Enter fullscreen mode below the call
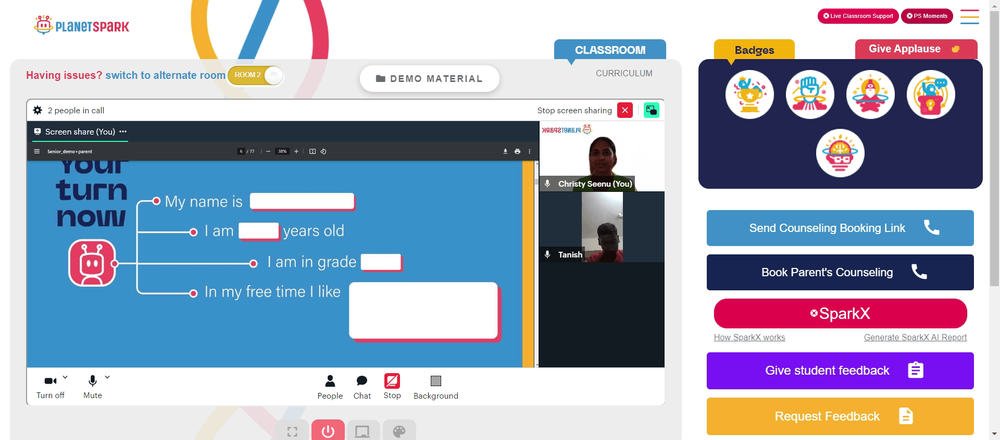The image size is (1000, 440). pos(292,431)
